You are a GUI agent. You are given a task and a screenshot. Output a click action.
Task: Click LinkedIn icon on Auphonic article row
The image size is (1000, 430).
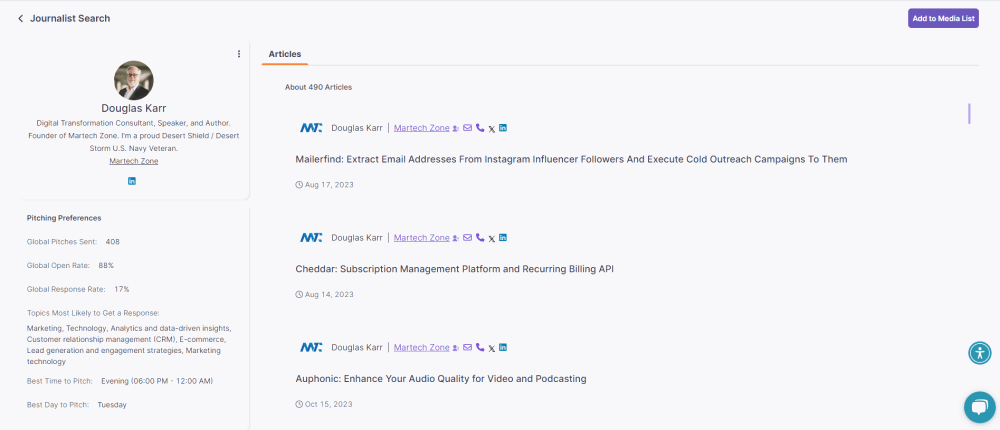coord(503,348)
